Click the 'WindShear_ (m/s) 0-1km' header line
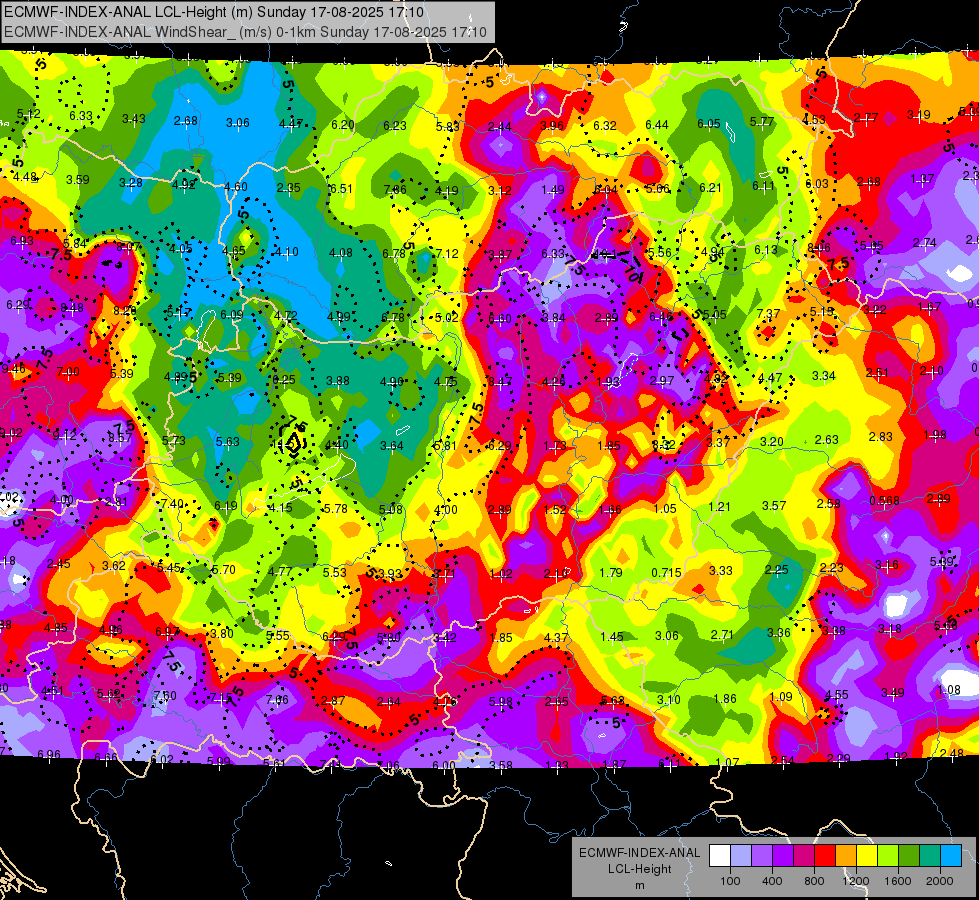Viewport: 979px width, 900px height. coord(245,32)
